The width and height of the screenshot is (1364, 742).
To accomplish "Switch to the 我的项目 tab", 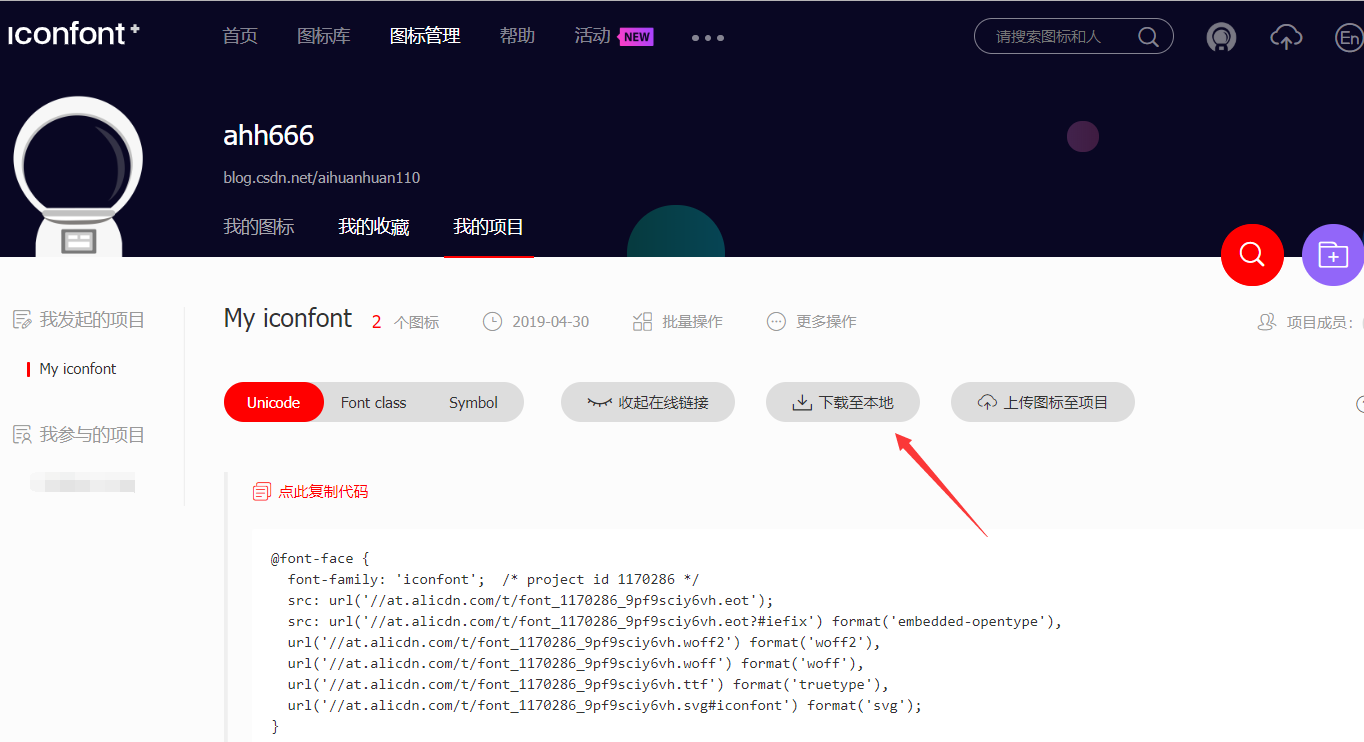I will [x=488, y=227].
